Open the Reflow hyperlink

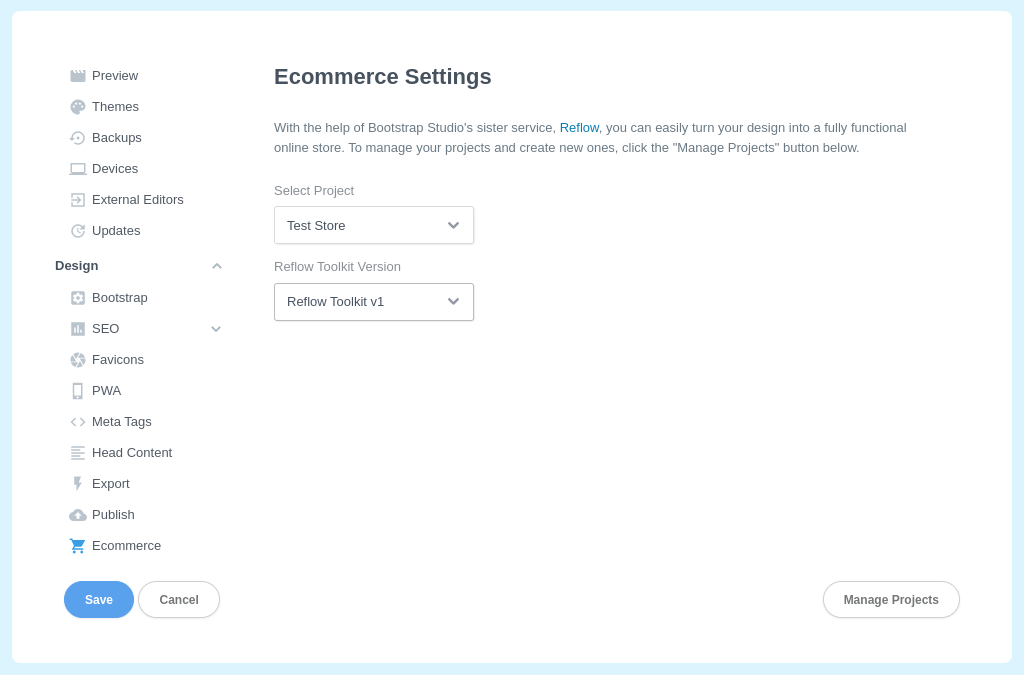click(x=579, y=127)
